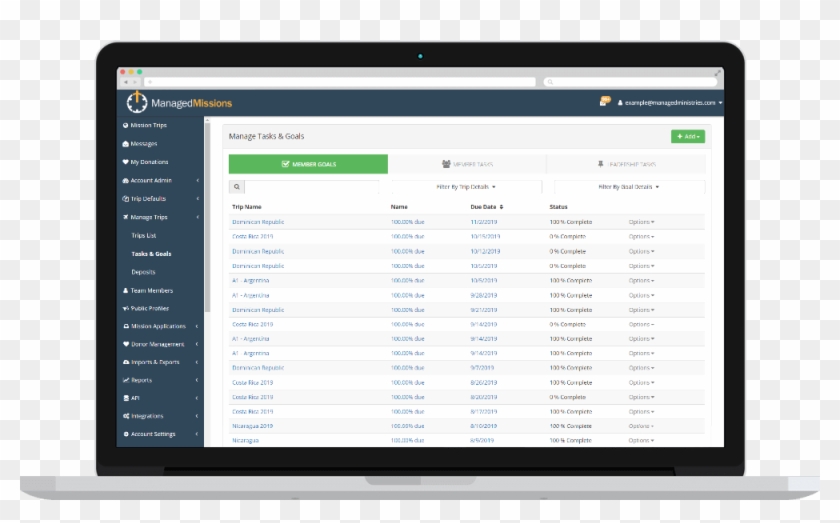Sort the table by Due Date
Image resolution: width=840 pixels, height=523 pixels.
point(487,207)
